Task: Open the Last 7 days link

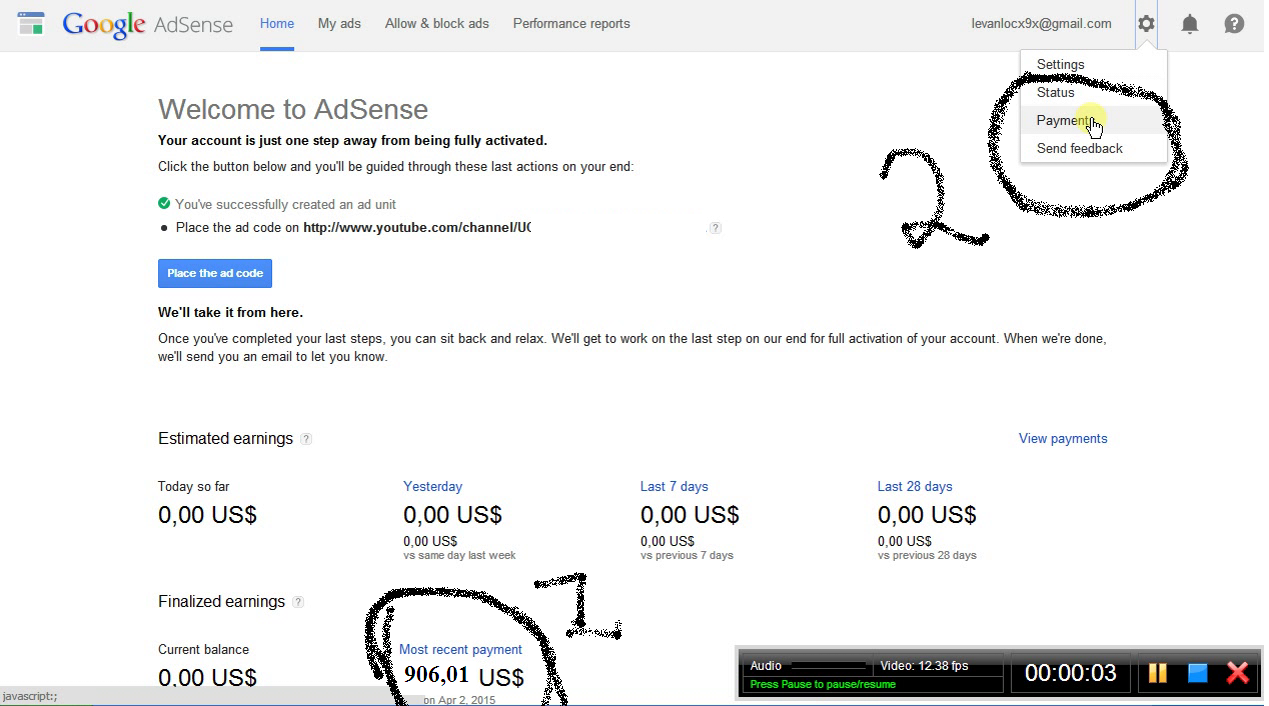Action: [674, 487]
